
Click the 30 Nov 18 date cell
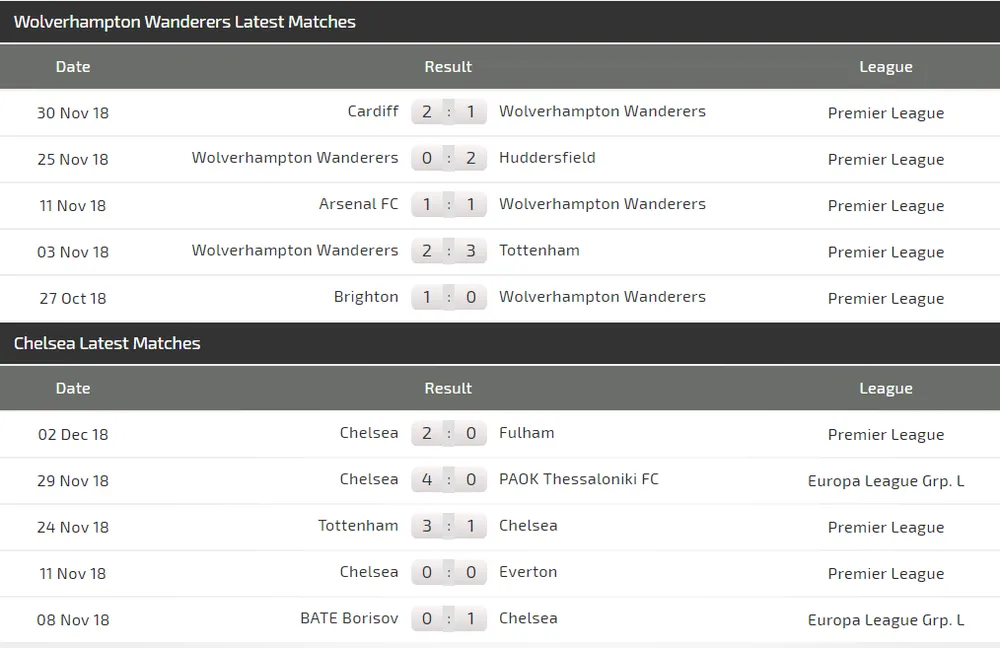coord(73,113)
